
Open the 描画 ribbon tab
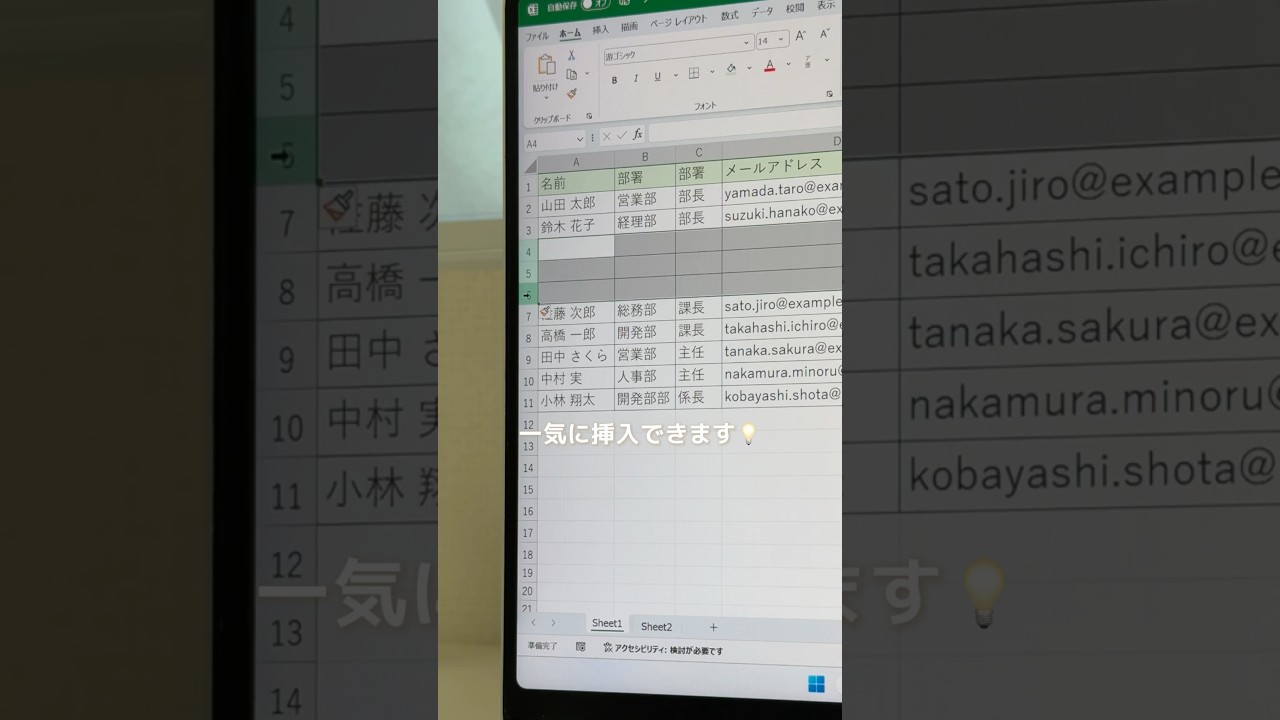(629, 26)
